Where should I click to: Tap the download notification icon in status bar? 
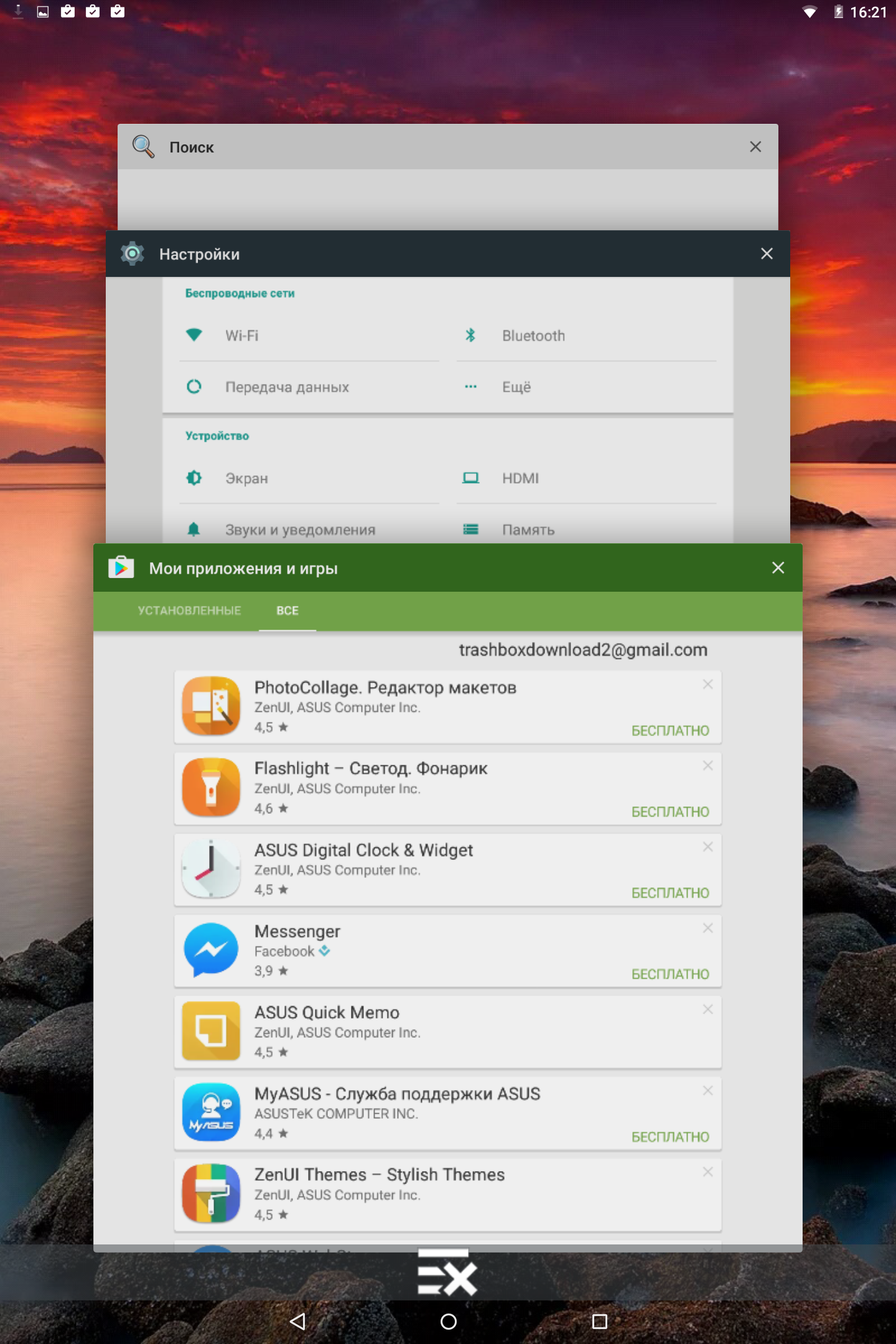click(18, 11)
